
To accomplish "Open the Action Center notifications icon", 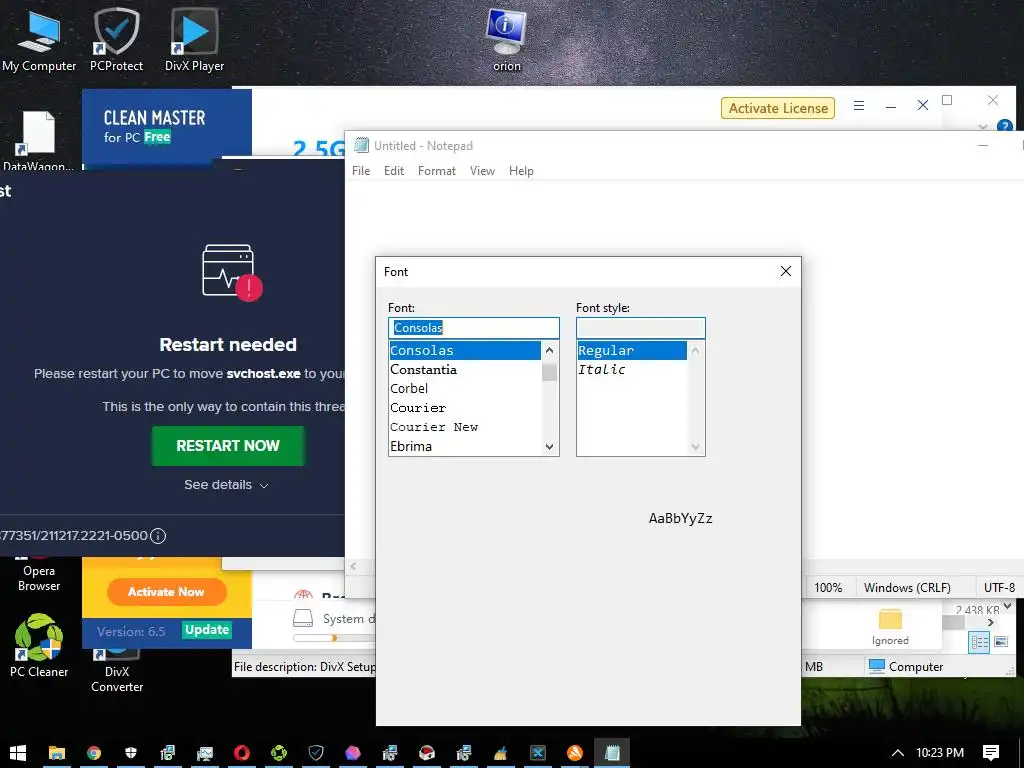I will (x=991, y=753).
